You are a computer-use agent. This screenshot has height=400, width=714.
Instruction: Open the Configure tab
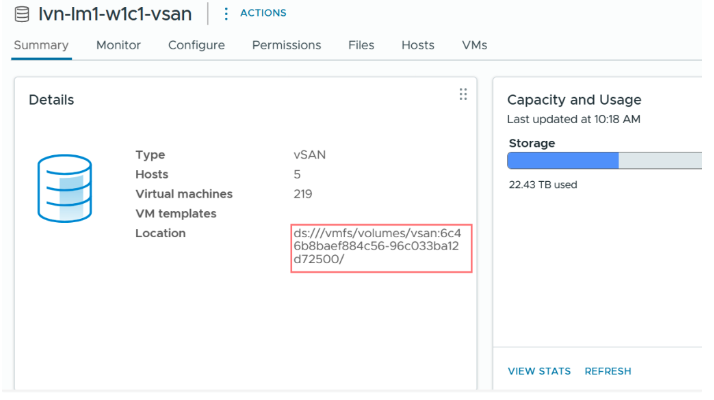click(196, 45)
